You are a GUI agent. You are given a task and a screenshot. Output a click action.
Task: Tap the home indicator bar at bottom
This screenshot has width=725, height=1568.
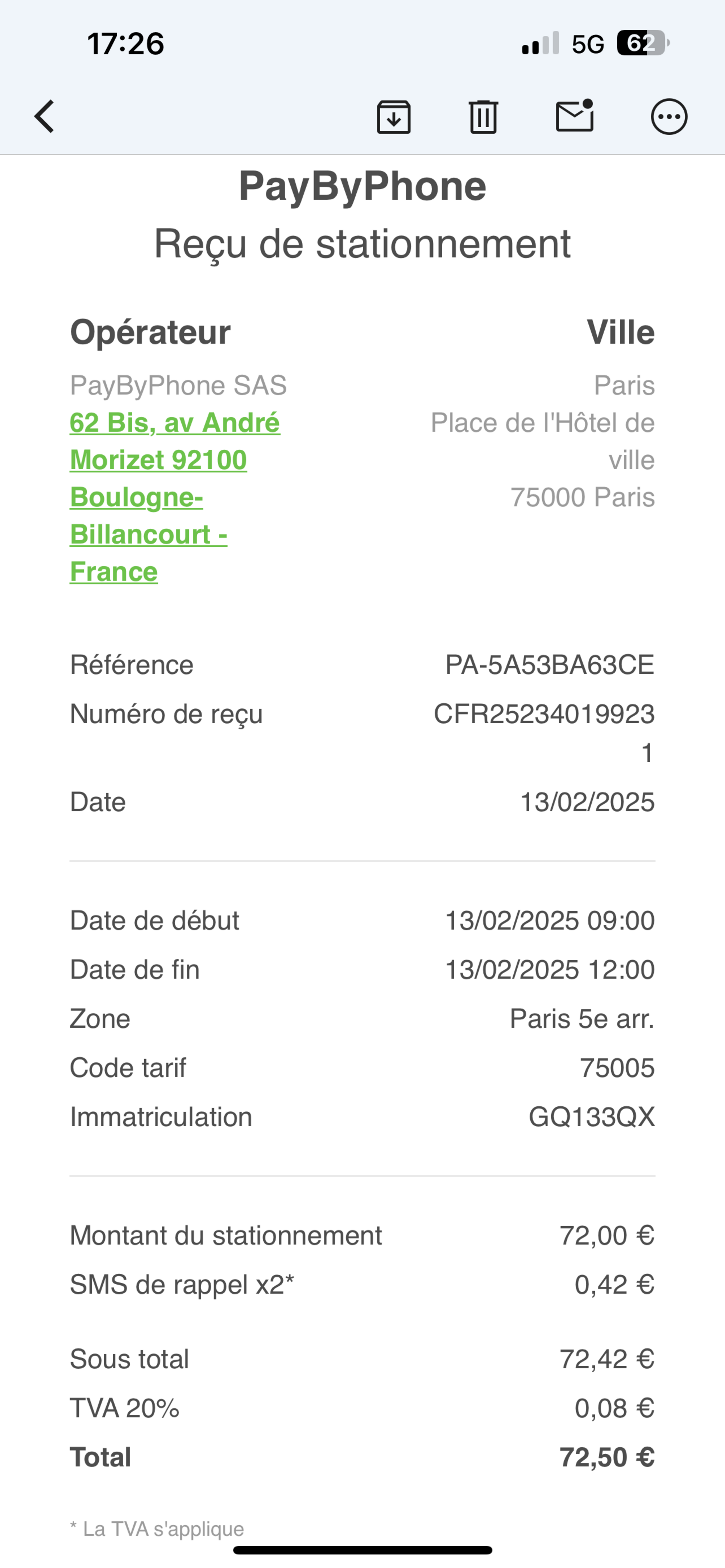click(362, 1550)
